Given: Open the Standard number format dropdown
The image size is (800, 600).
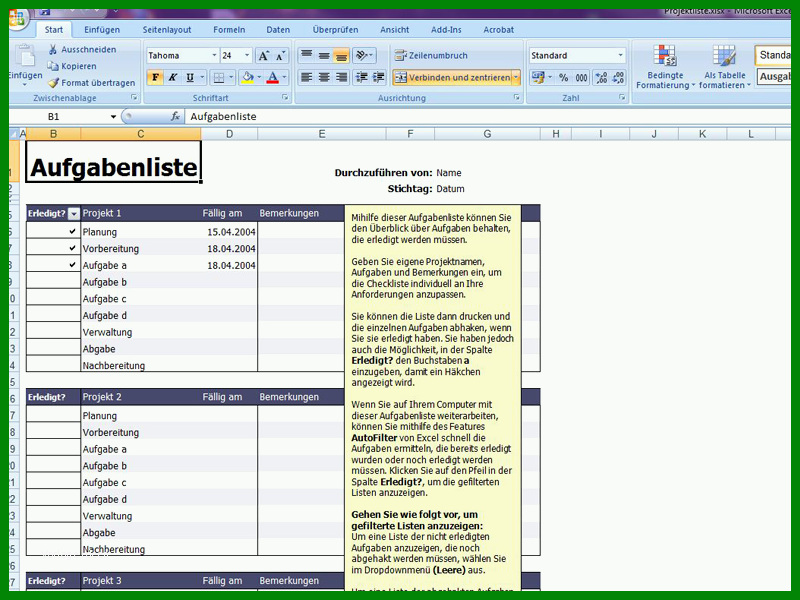Looking at the screenshot, I should 620,55.
